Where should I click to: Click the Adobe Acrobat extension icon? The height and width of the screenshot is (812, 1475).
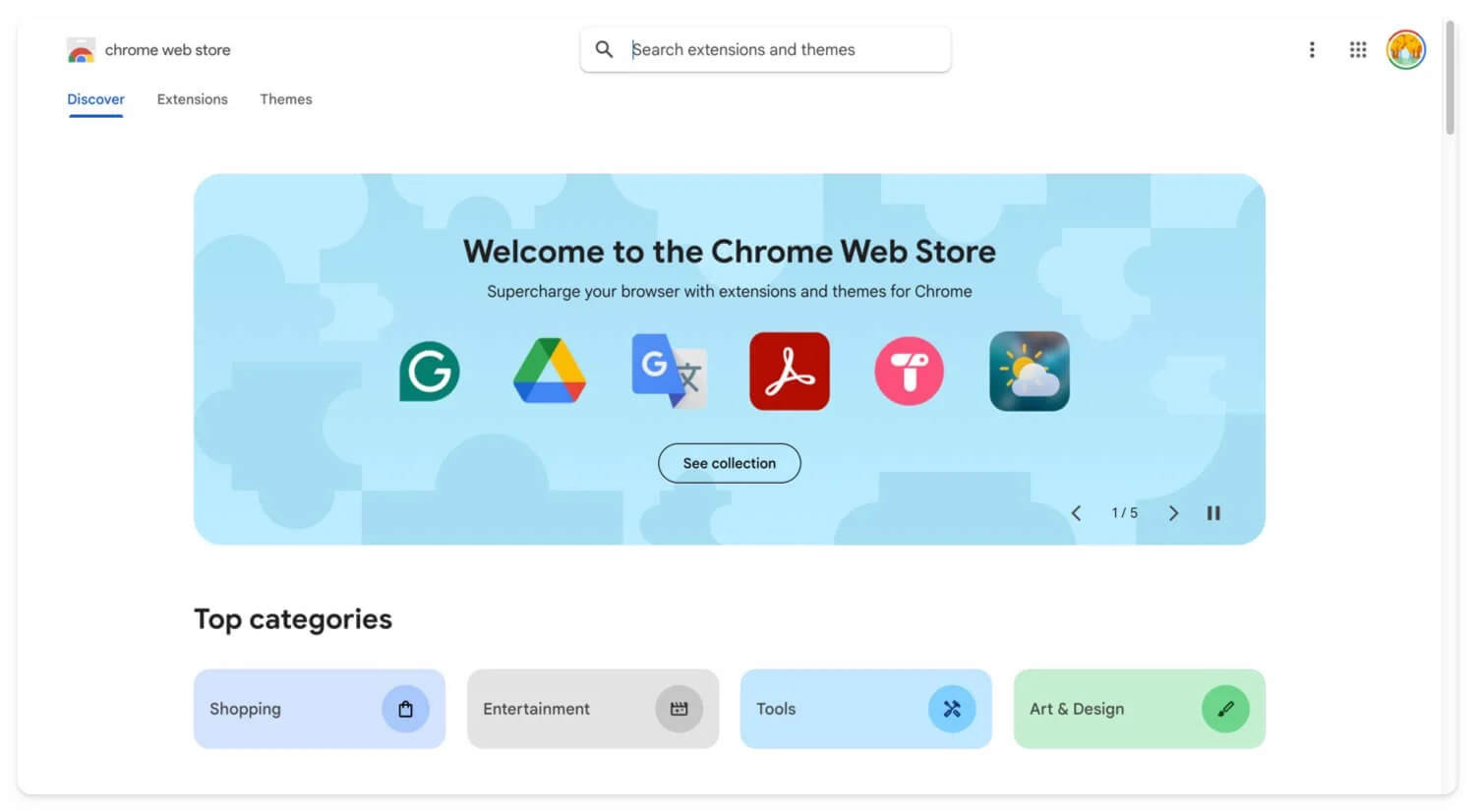789,372
